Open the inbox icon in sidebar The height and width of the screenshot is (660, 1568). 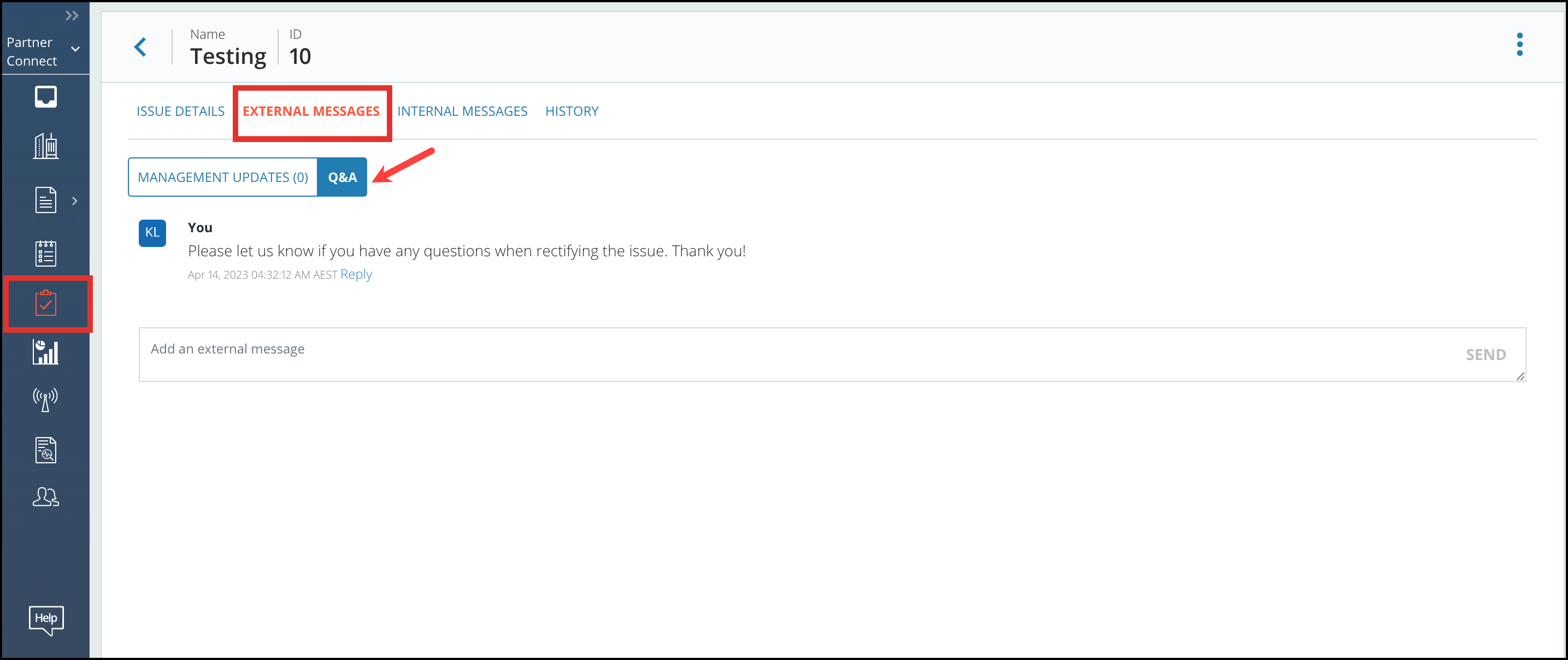(46, 97)
